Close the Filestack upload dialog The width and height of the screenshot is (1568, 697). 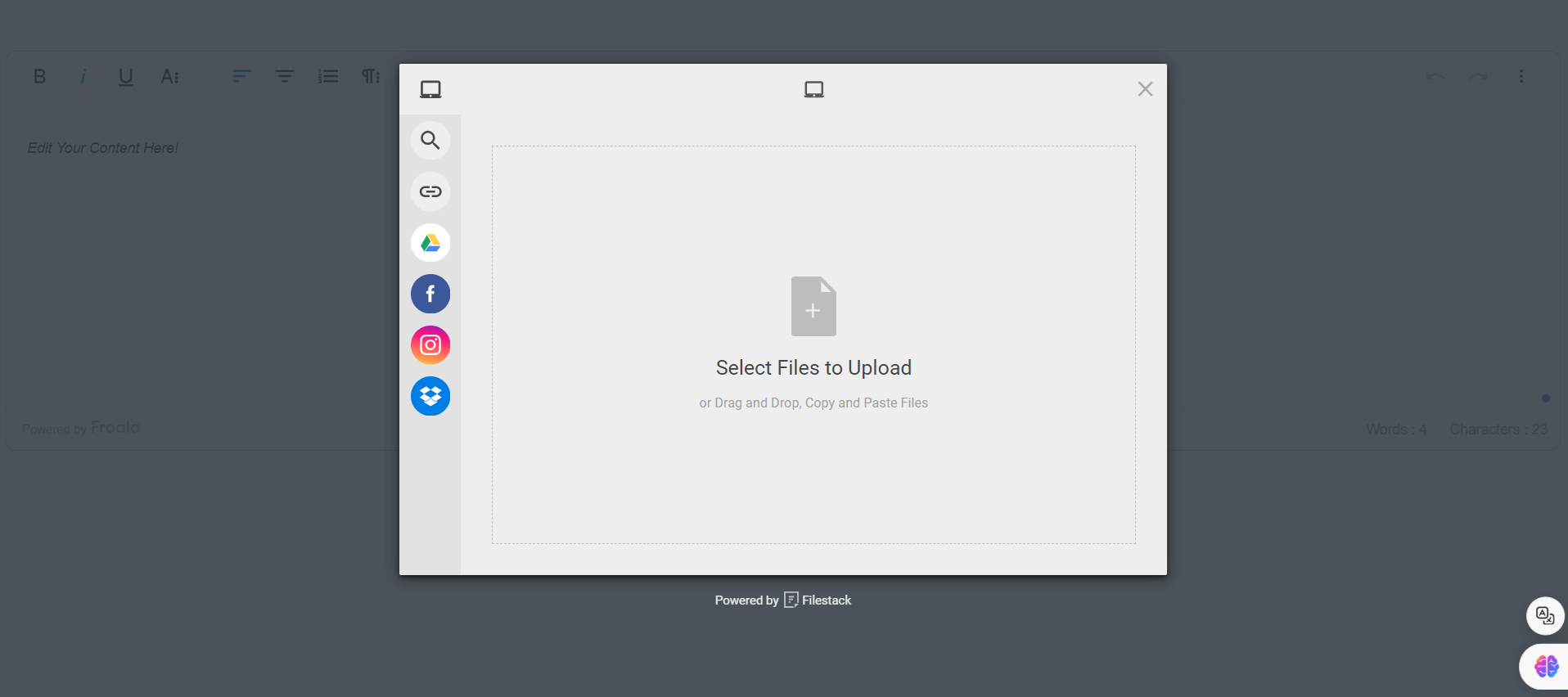[x=1145, y=89]
